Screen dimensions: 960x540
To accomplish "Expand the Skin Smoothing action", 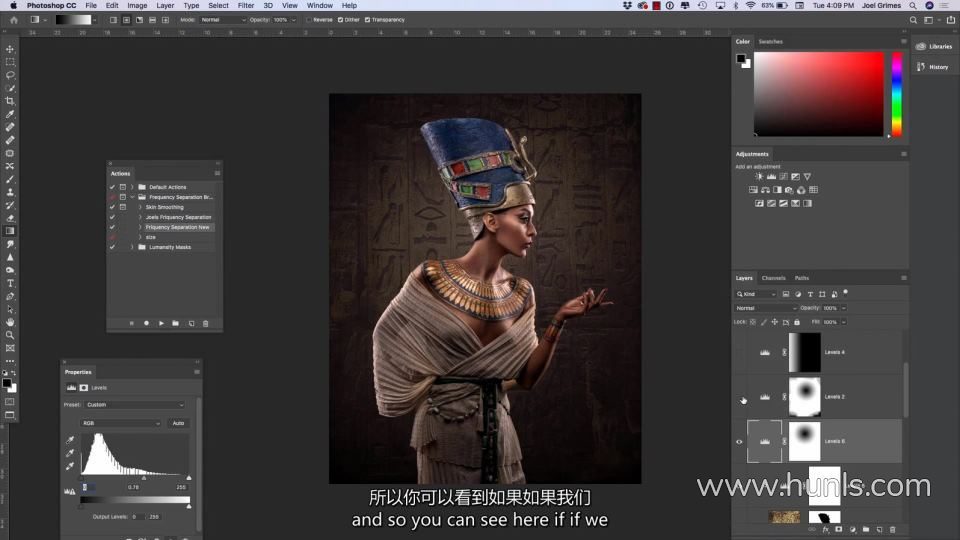I will (x=140, y=207).
